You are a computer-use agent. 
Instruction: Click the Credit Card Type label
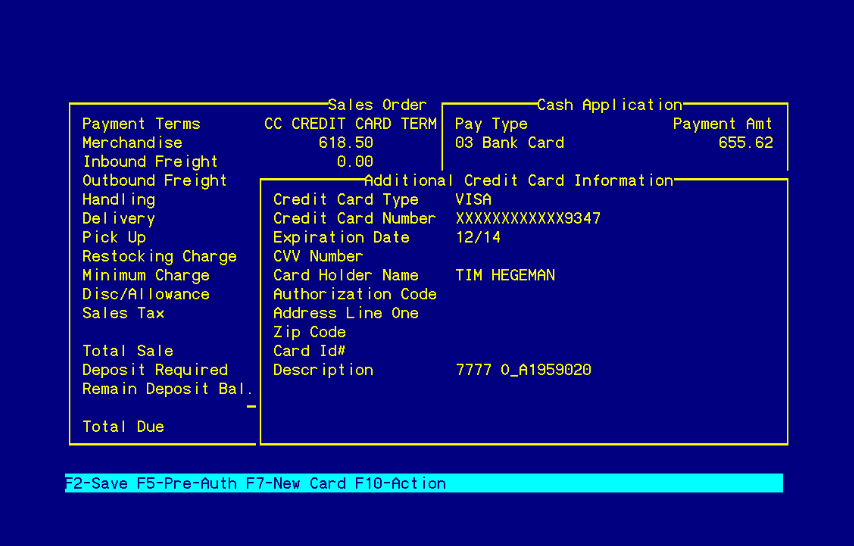(x=346, y=199)
